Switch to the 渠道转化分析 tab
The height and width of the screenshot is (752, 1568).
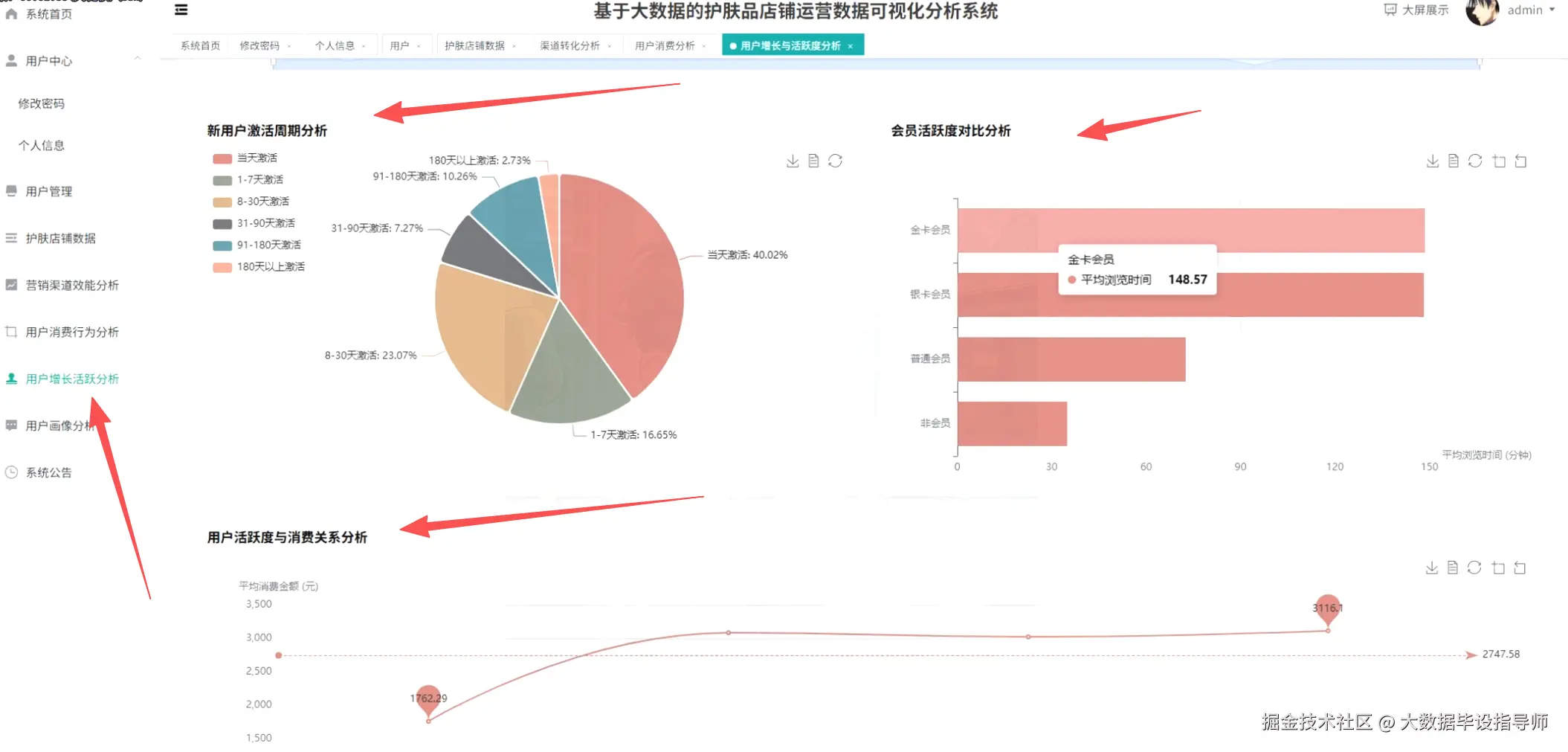coord(571,45)
